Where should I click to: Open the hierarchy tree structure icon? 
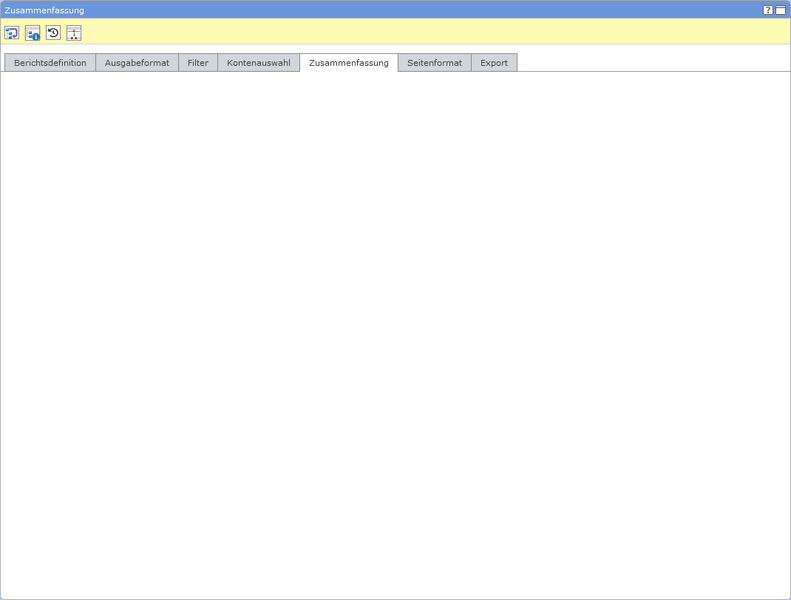[74, 33]
